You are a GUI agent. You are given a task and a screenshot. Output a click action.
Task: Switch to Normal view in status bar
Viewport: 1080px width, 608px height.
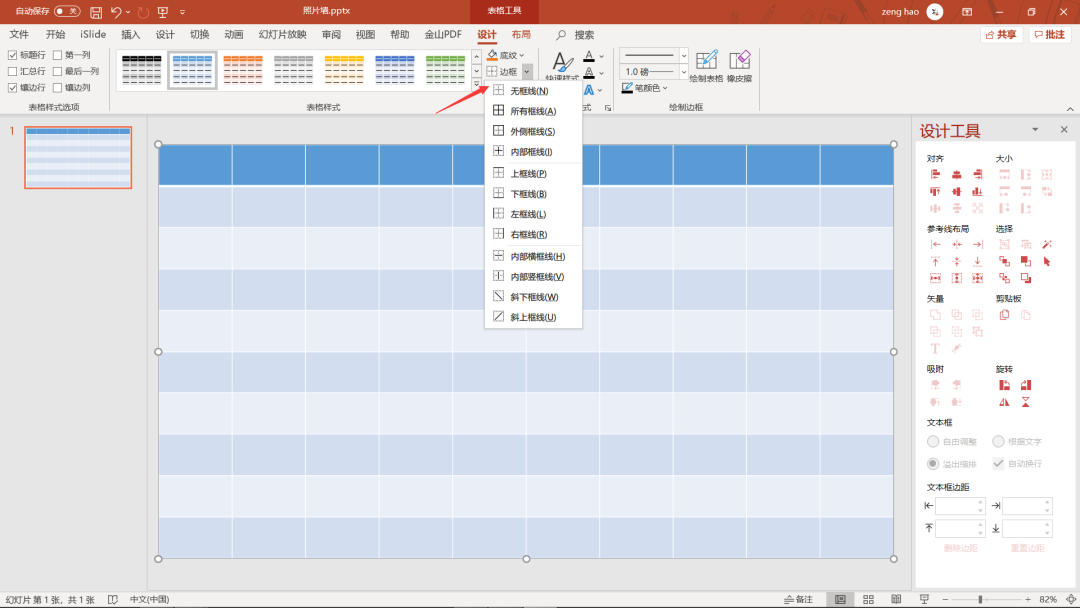click(x=840, y=599)
